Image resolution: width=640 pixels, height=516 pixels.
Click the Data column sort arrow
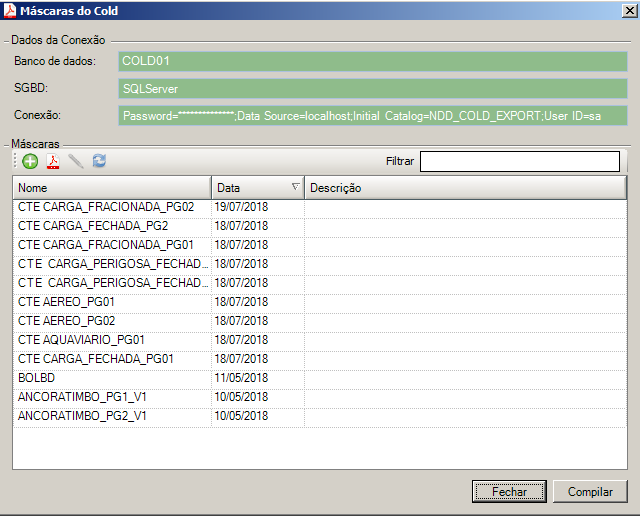pyautogui.click(x=296, y=187)
